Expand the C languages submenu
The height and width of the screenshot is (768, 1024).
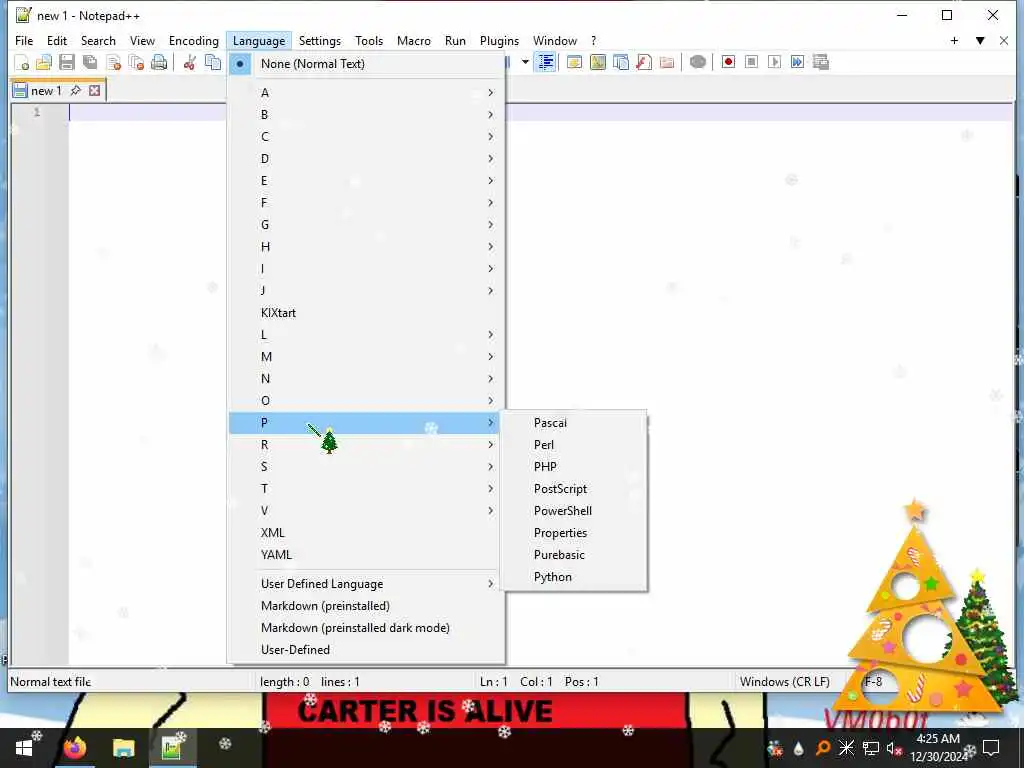(366, 136)
